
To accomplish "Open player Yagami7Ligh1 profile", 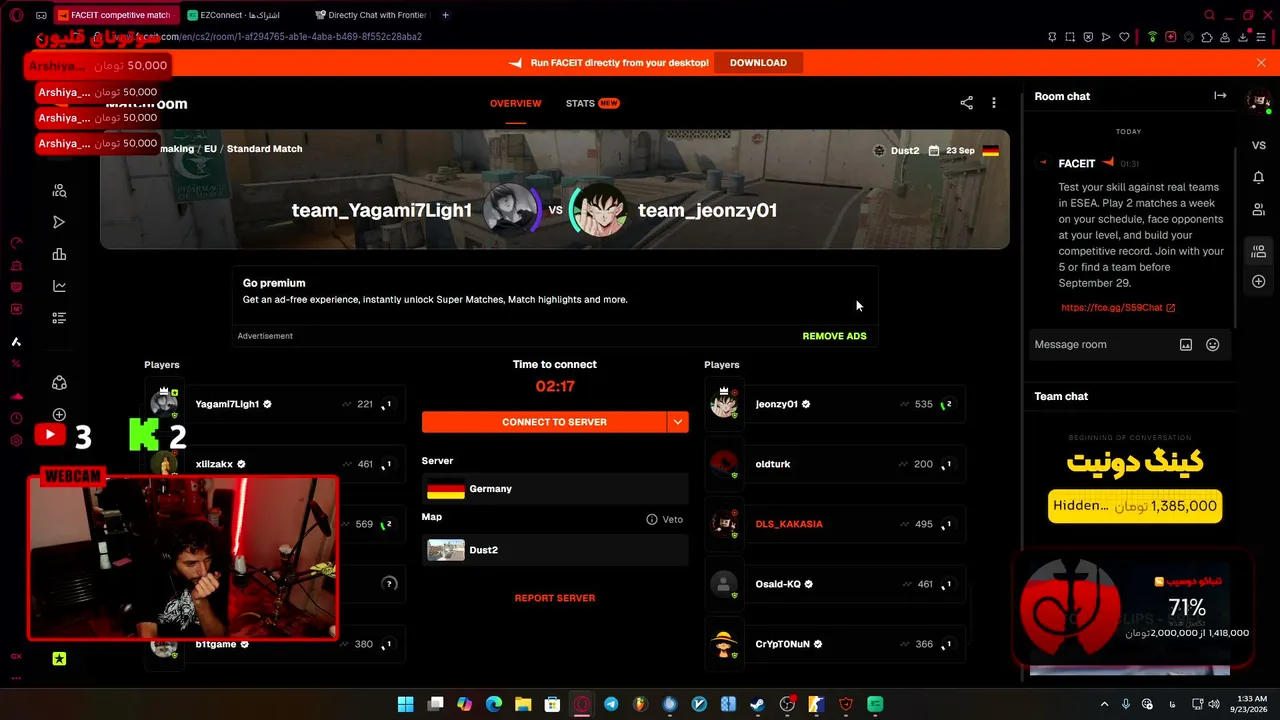I will [227, 404].
